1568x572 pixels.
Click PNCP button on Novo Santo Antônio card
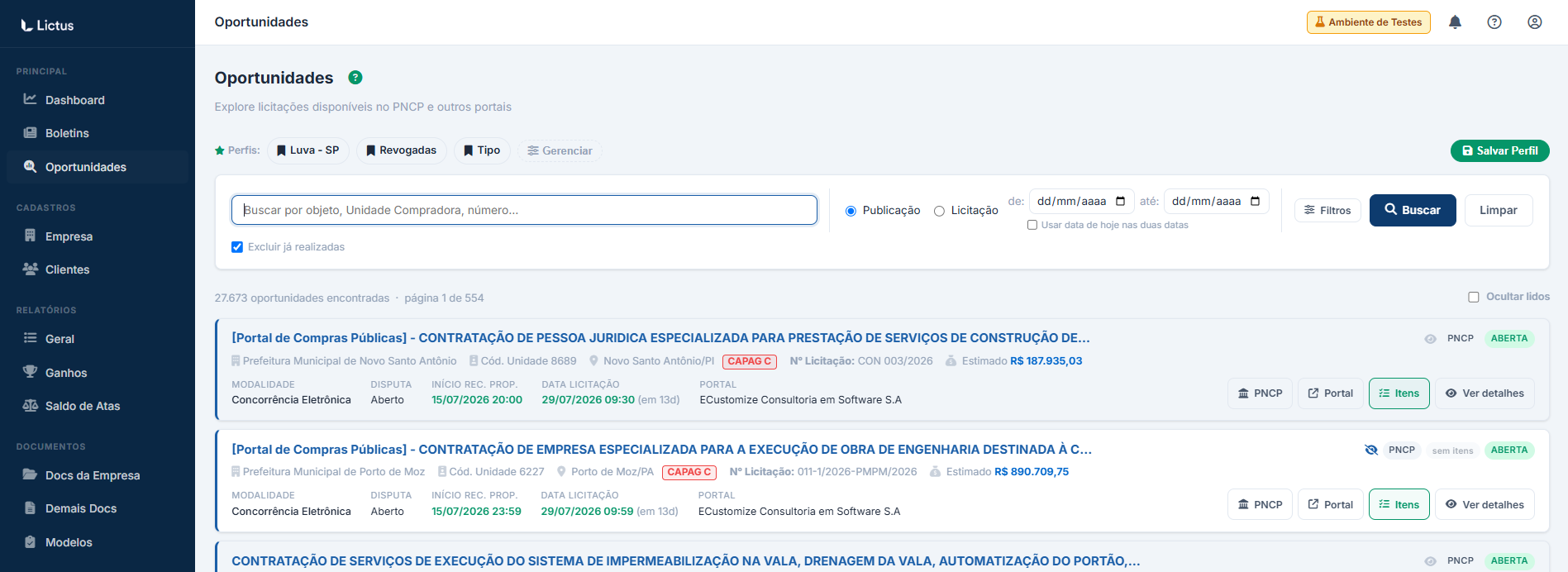[1260, 393]
